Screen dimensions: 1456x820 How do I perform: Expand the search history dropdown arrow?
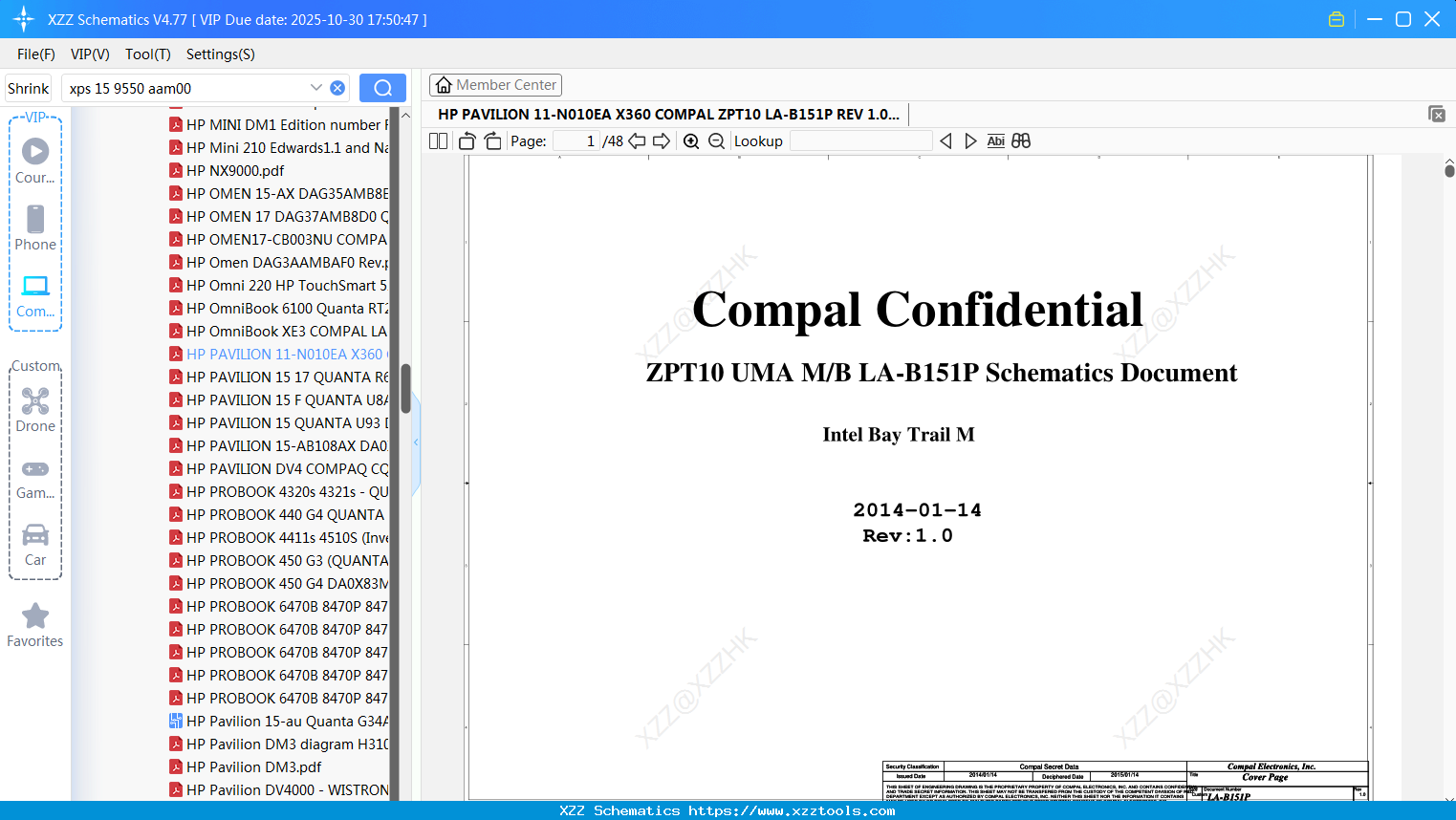pos(316,88)
